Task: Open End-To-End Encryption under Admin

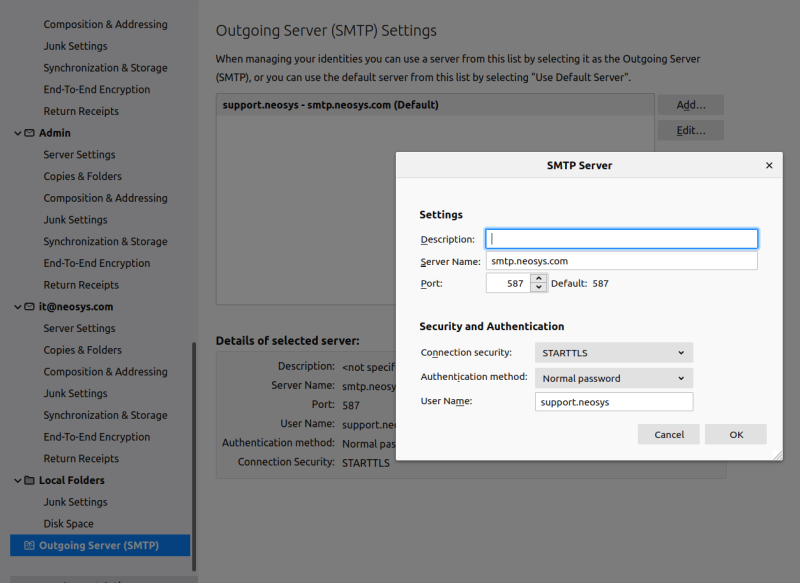Action: click(x=97, y=263)
